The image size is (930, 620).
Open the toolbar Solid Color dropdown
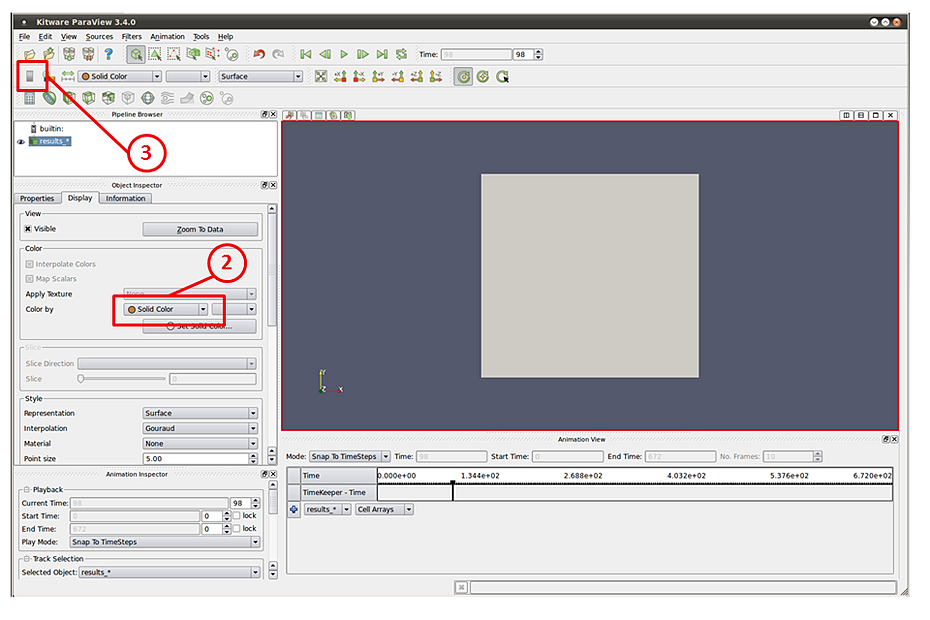pyautogui.click(x=120, y=77)
